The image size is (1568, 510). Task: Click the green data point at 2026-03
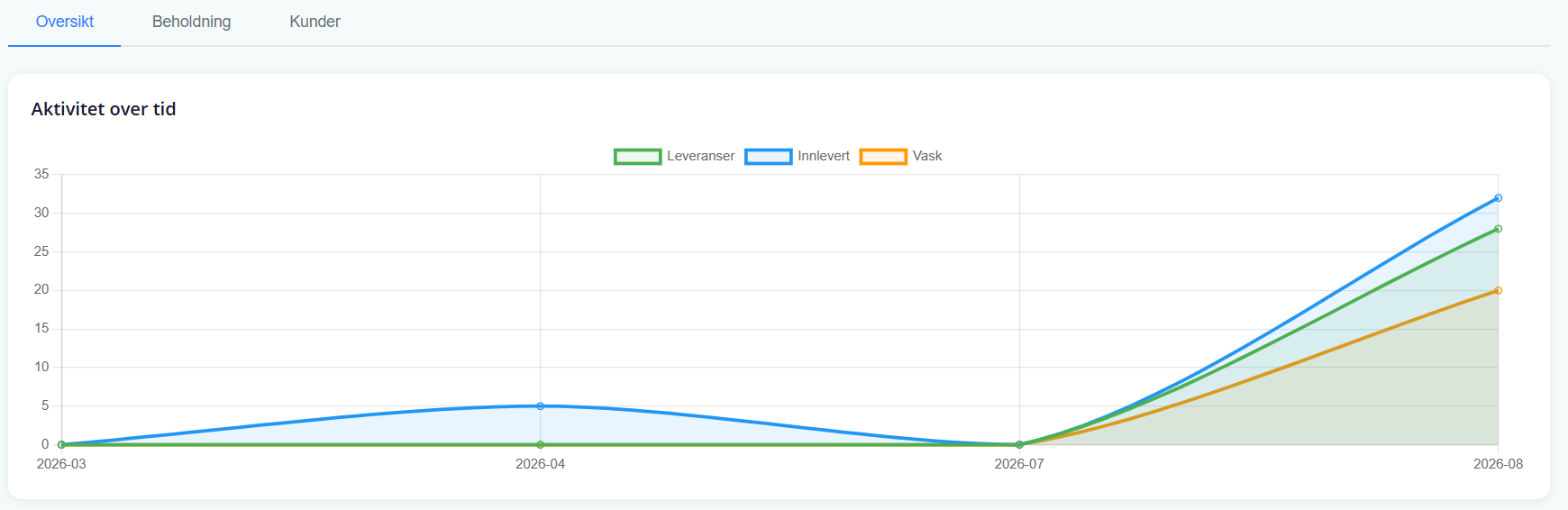61,444
